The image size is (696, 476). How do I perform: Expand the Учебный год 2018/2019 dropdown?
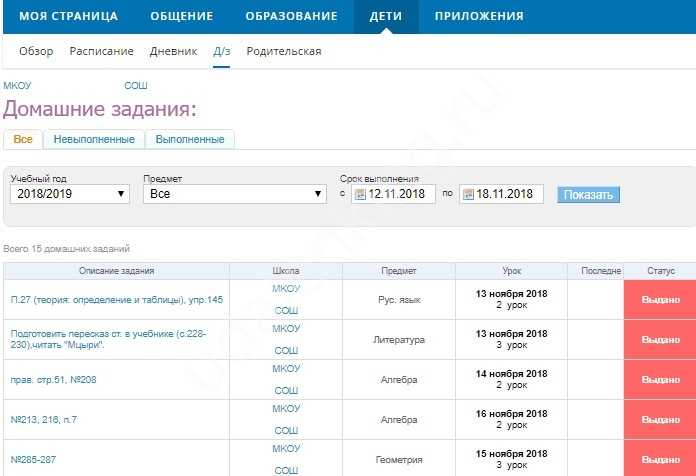[x=70, y=194]
